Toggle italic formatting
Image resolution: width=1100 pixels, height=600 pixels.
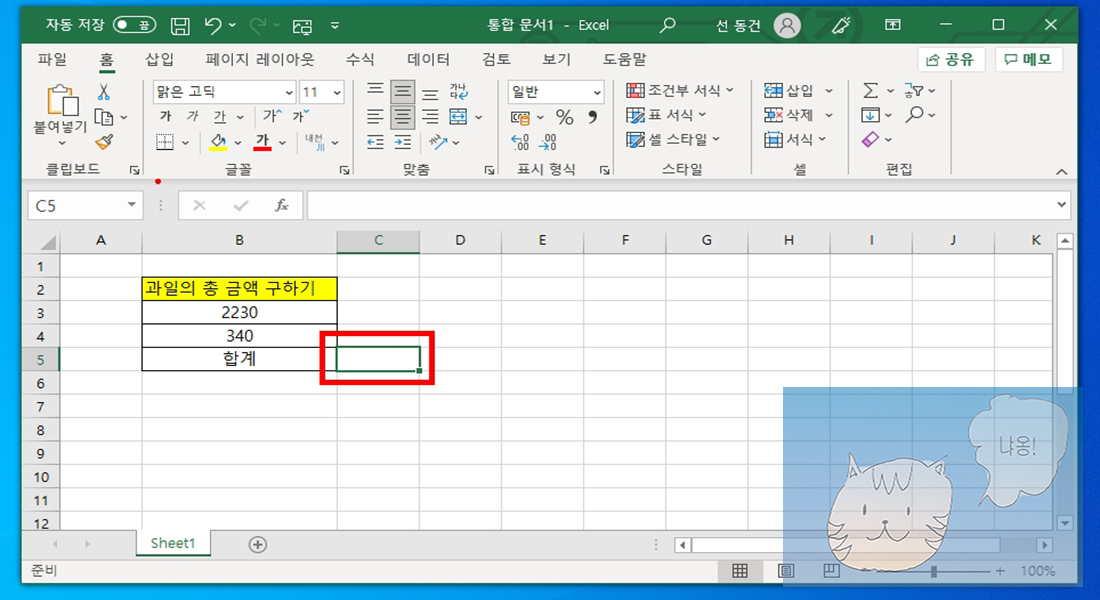coord(192,116)
